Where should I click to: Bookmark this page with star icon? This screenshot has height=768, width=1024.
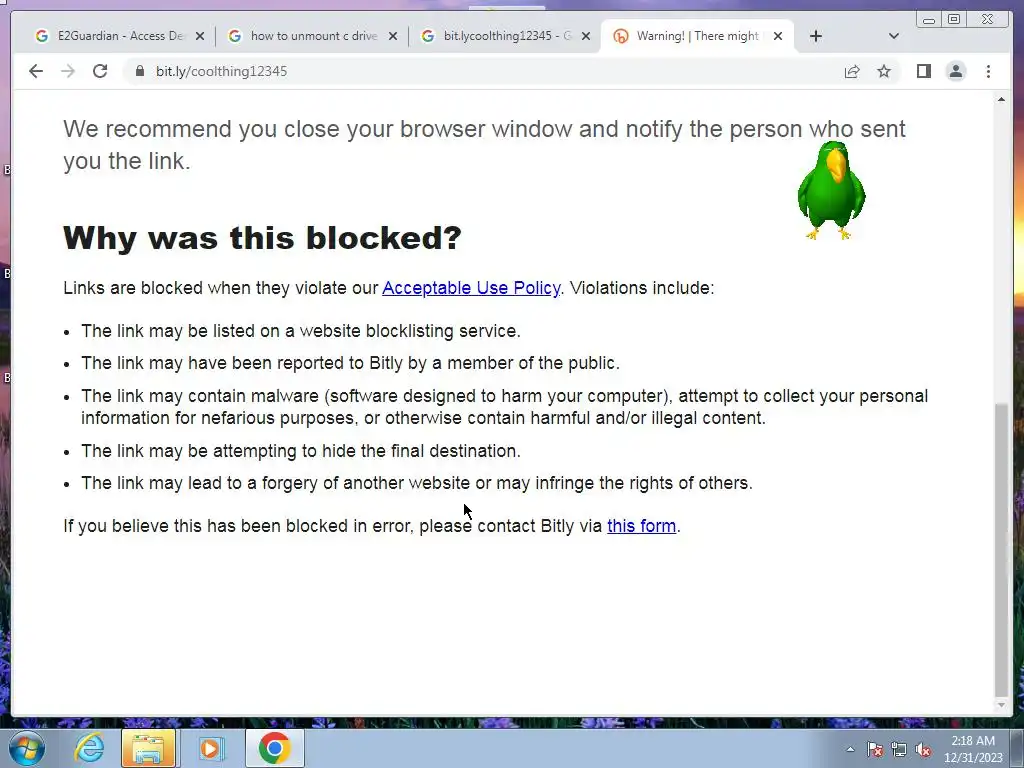click(884, 71)
